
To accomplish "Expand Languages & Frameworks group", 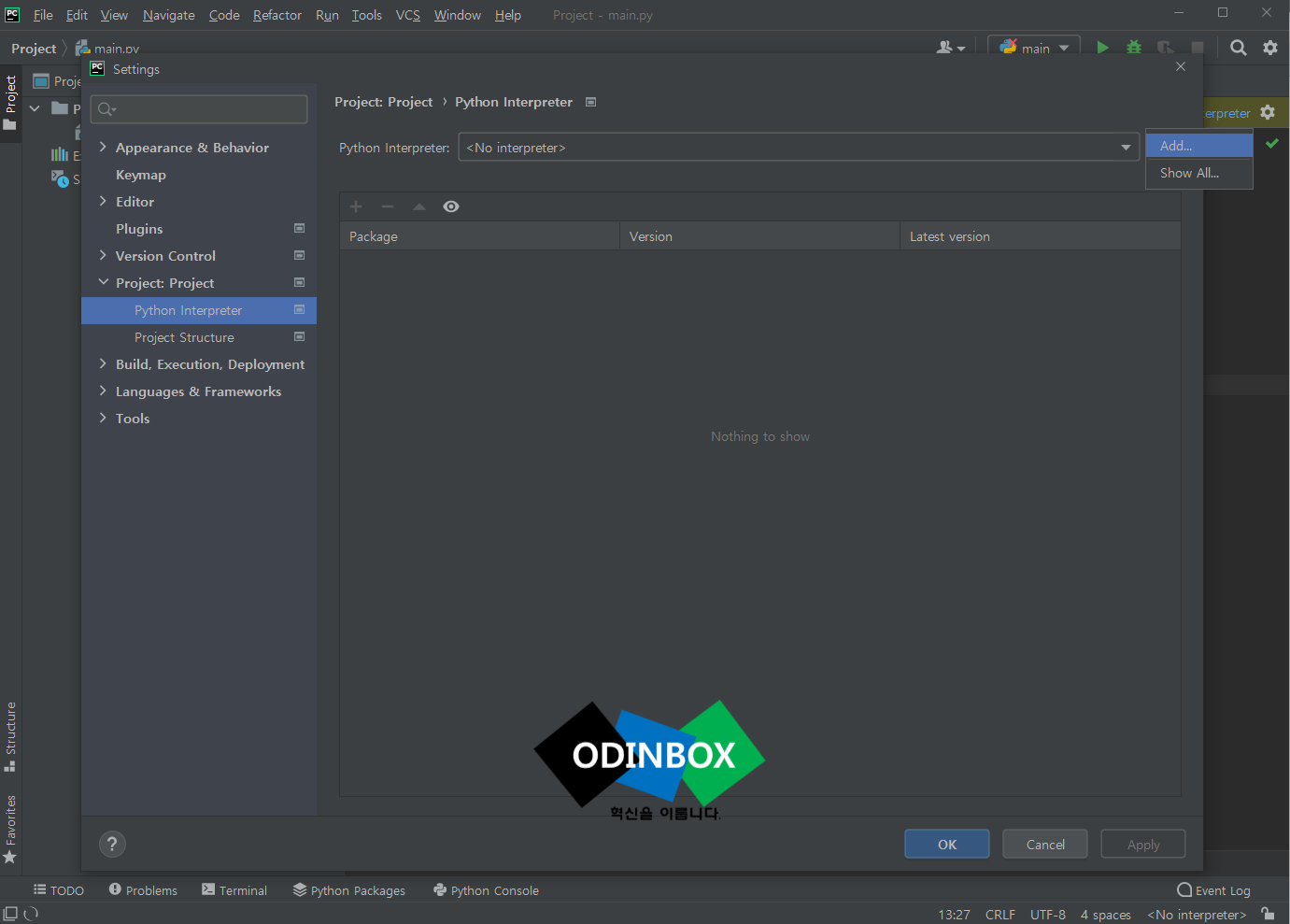I will point(103,391).
